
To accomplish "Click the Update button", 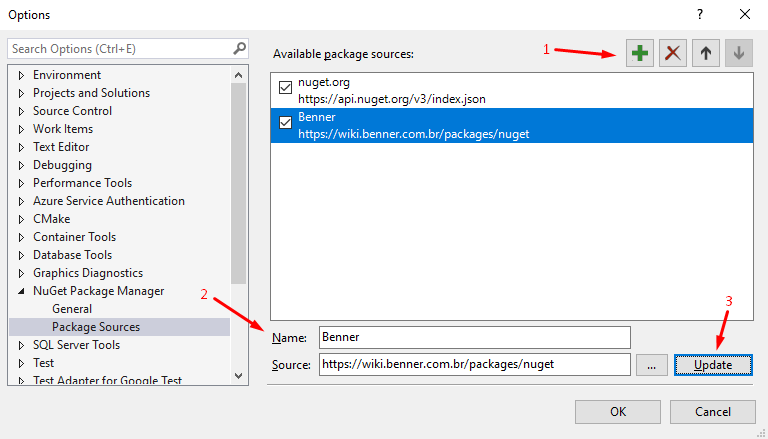I will coord(713,365).
